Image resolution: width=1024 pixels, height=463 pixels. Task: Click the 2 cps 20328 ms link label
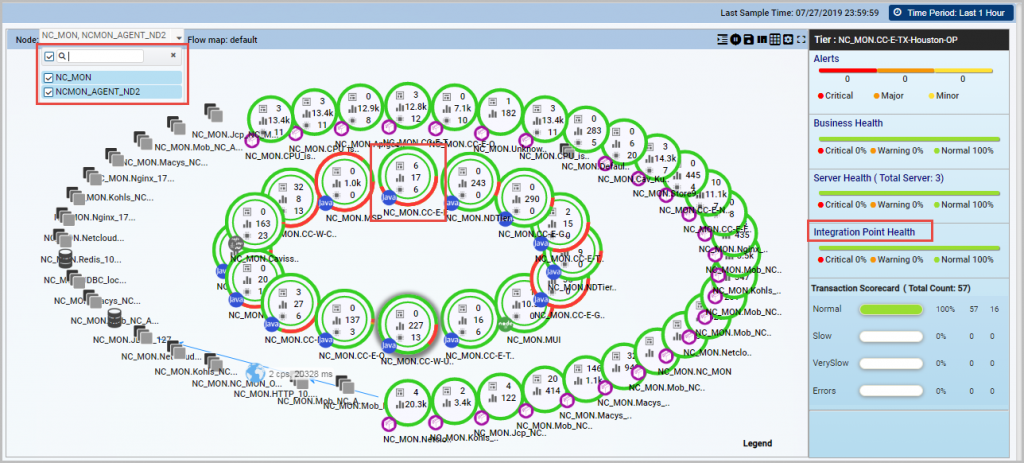[x=301, y=374]
